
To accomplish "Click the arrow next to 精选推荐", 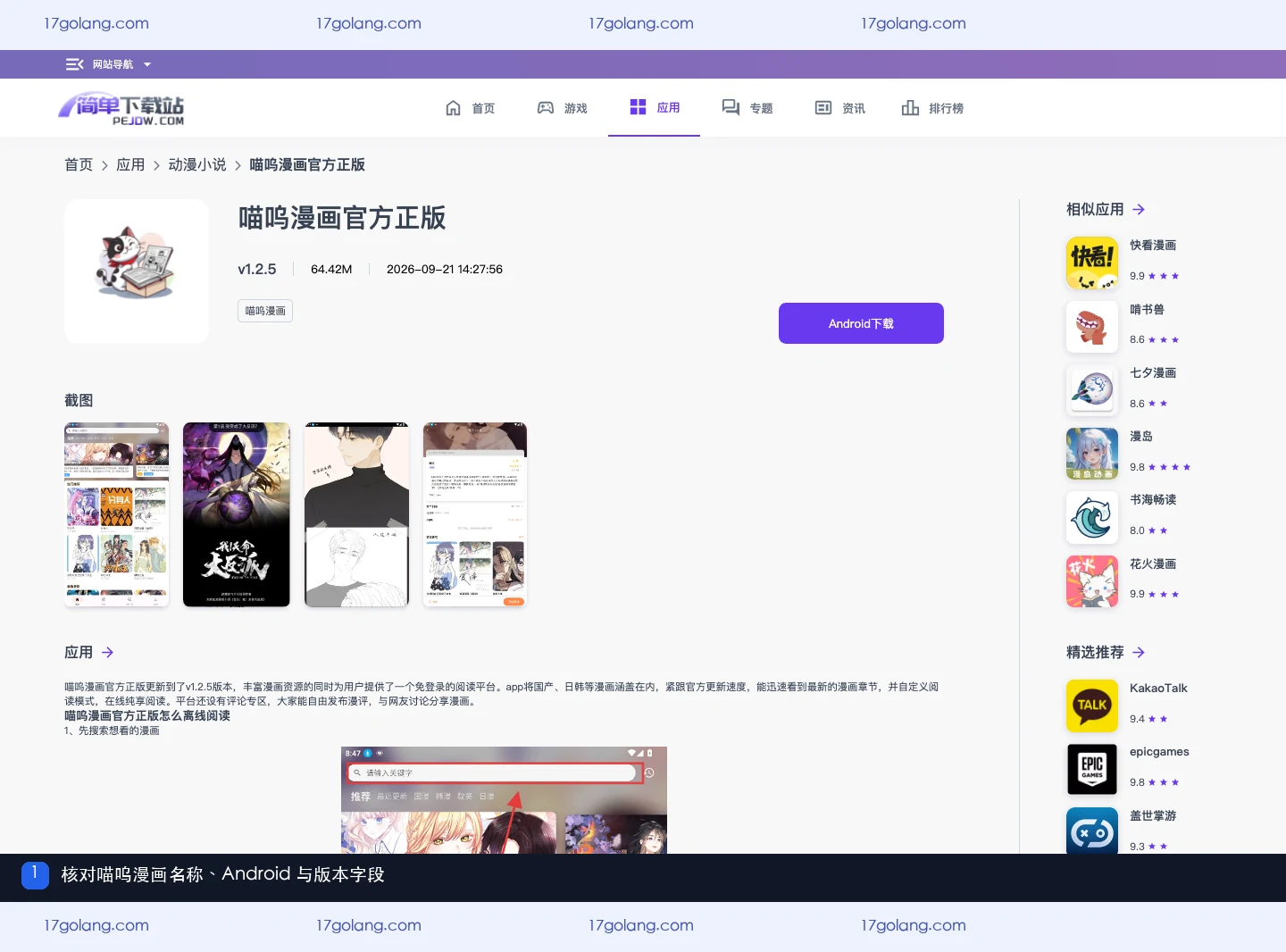I will pos(1139,653).
